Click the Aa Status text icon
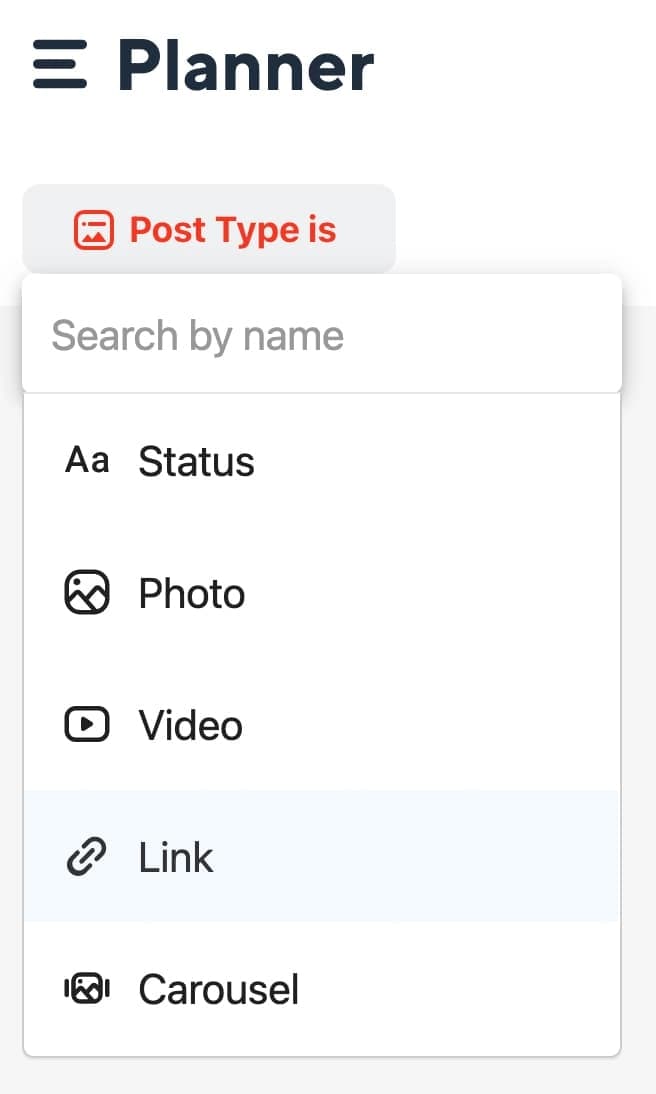656x1094 pixels. tap(87, 460)
